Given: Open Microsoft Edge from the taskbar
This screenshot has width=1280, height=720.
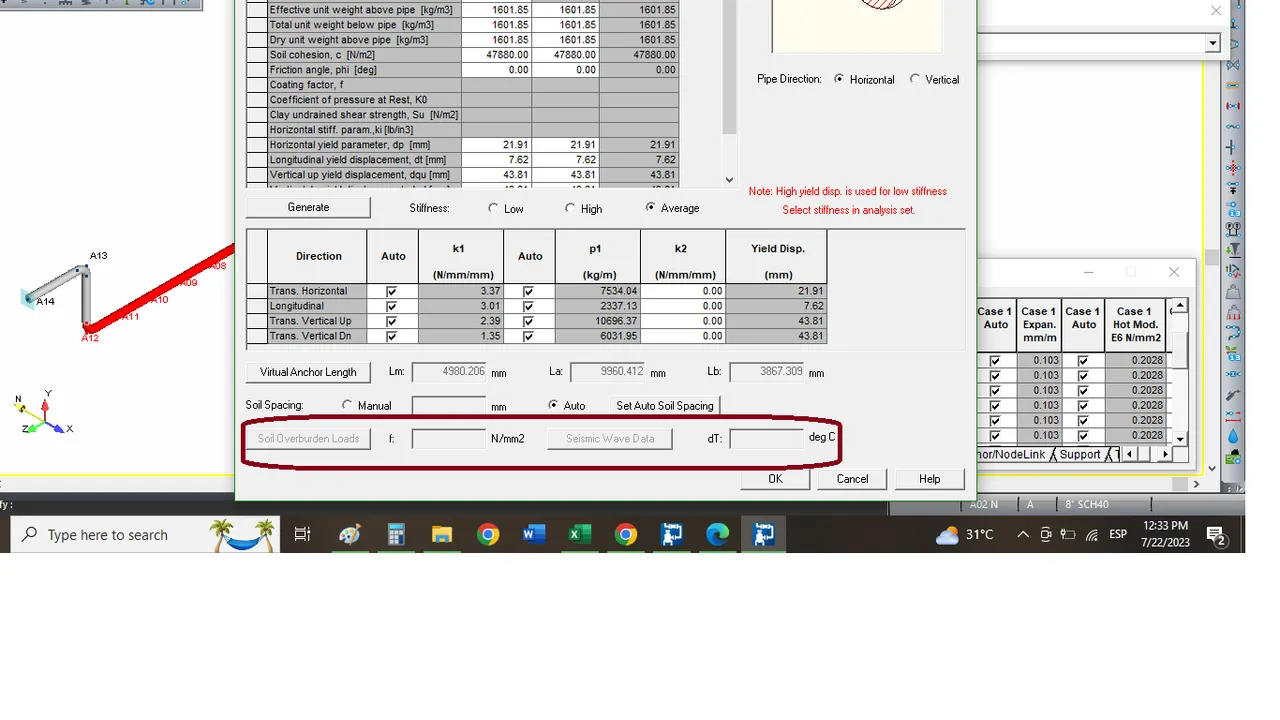Looking at the screenshot, I should [x=717, y=535].
